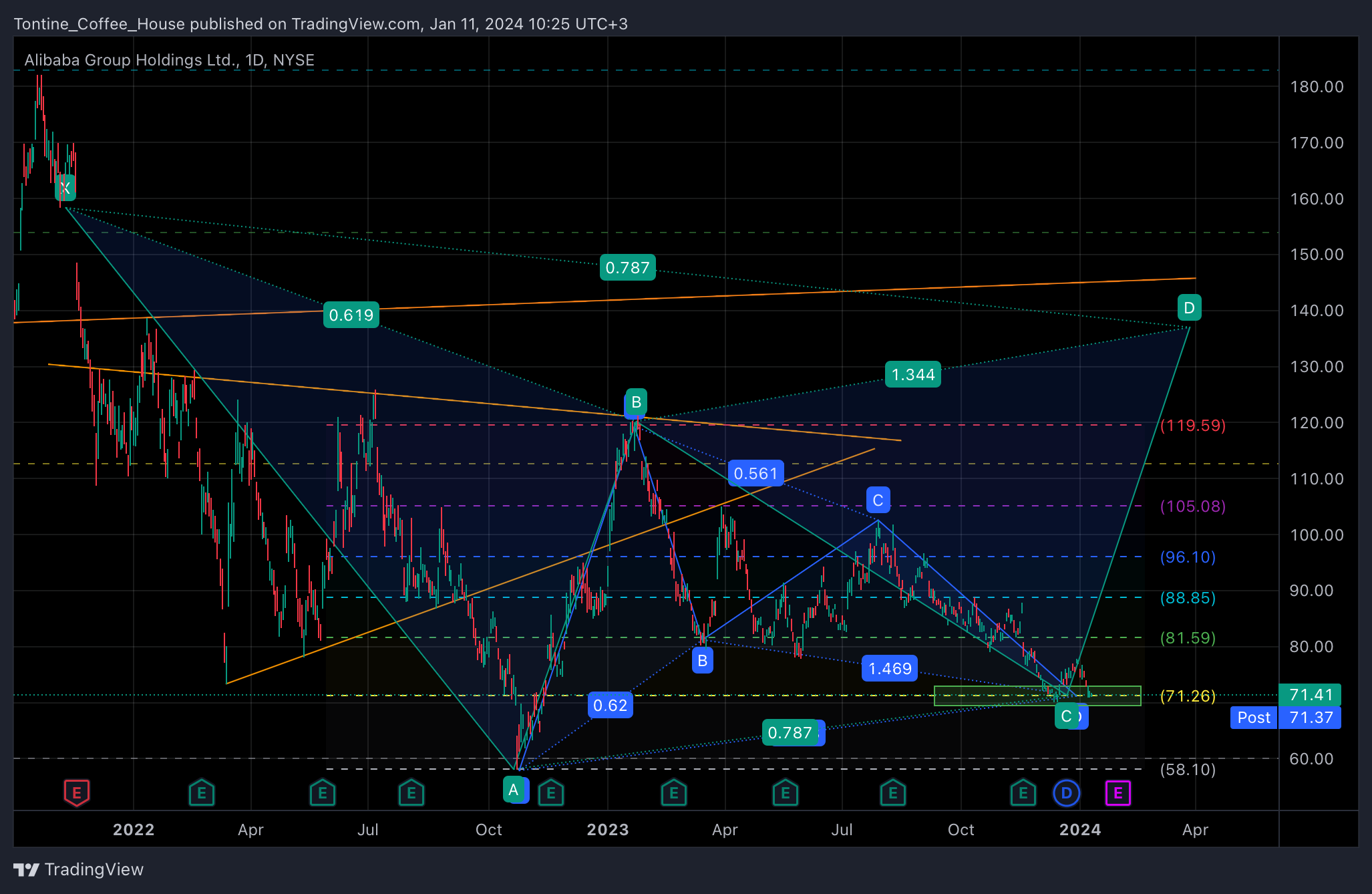Click the 1.344 ratio label
Screen dimensions: 1372x894
coord(913,374)
